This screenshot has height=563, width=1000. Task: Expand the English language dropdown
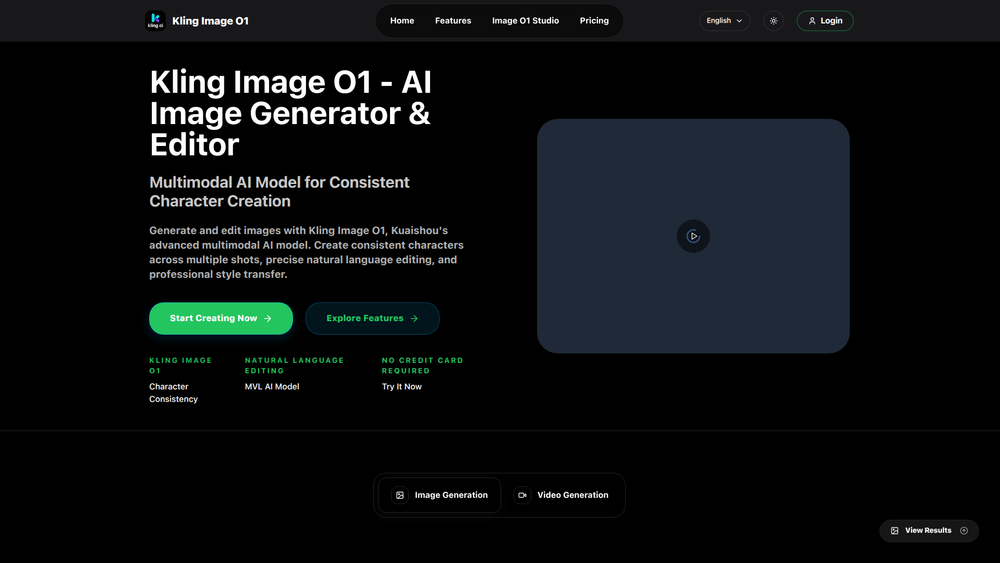(724, 20)
